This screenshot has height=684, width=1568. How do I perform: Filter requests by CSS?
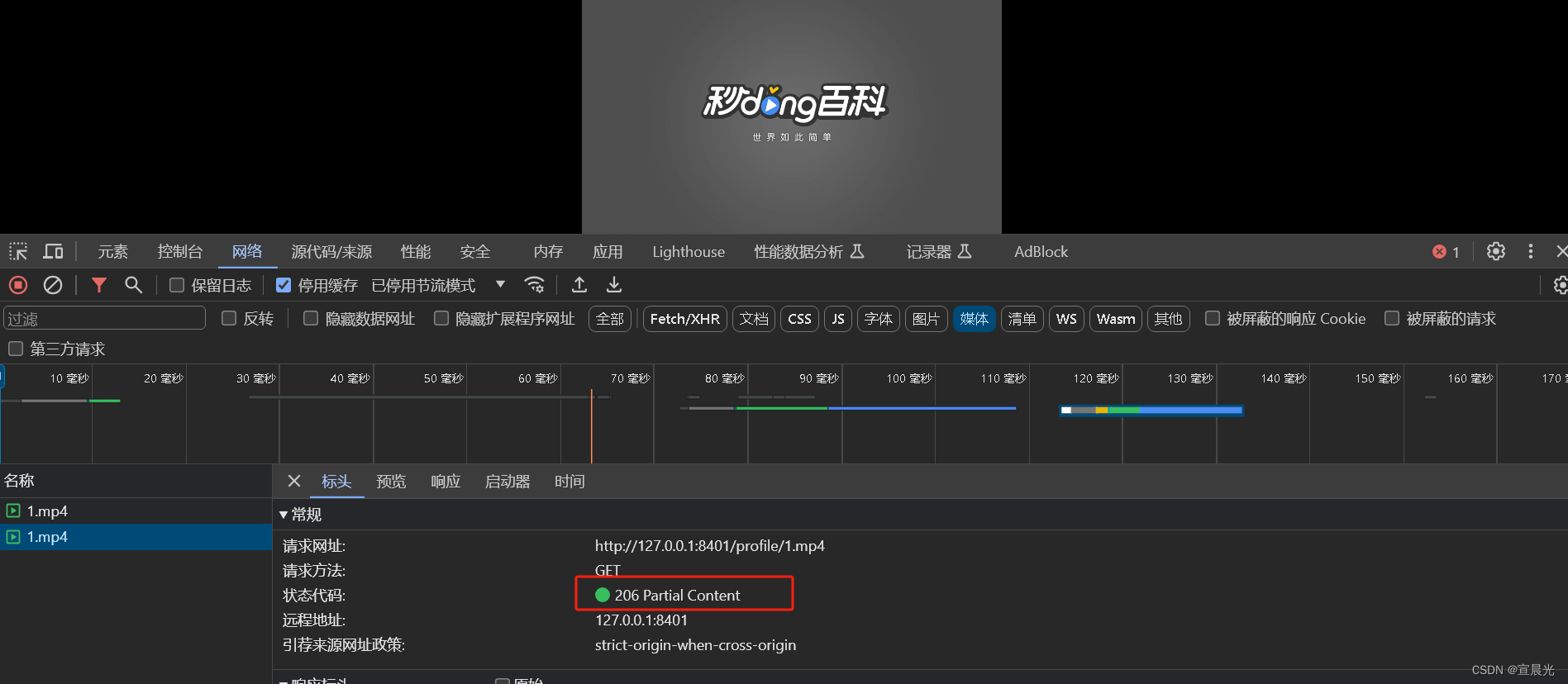(x=799, y=319)
